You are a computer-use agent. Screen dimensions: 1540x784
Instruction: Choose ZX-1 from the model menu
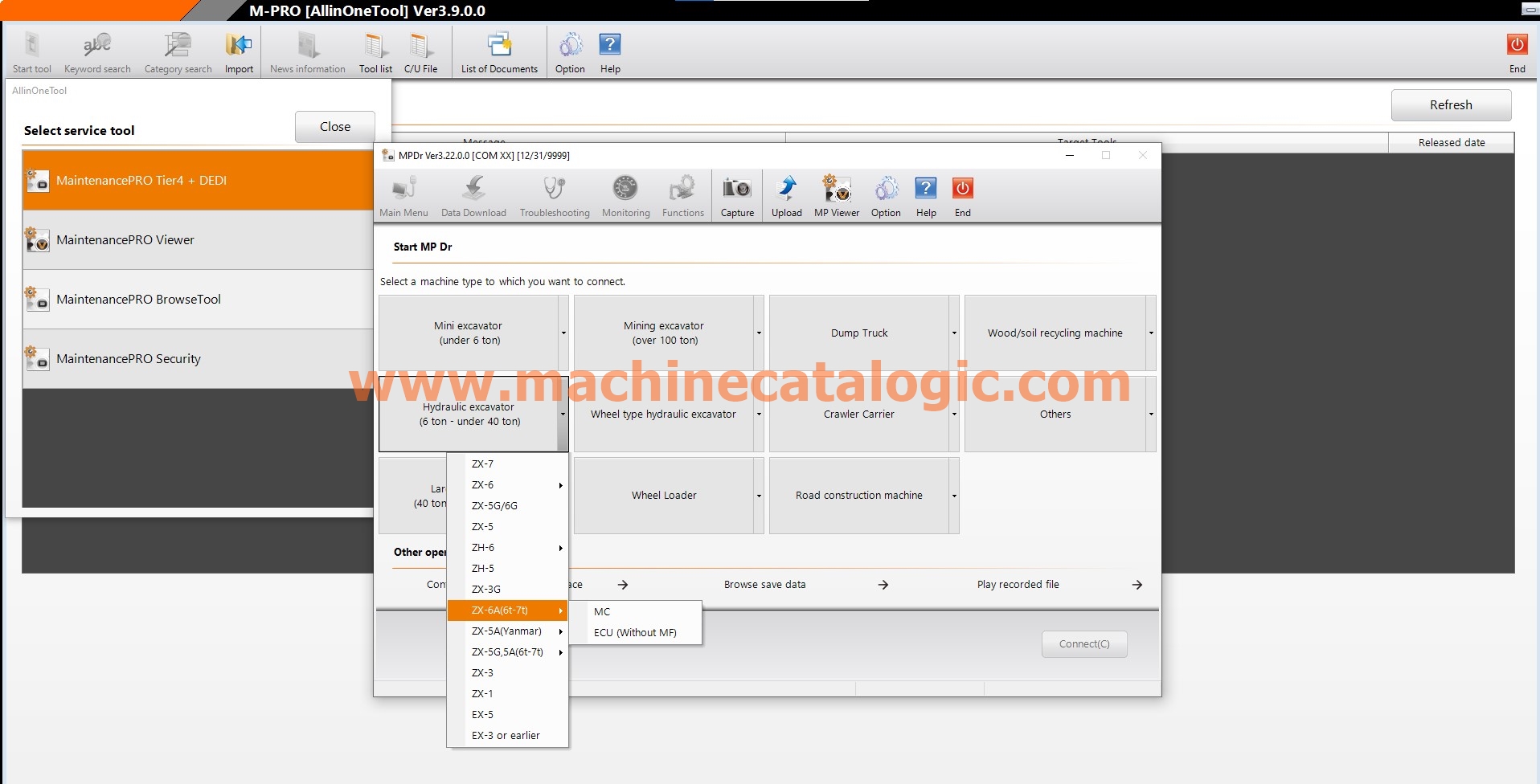(507, 694)
